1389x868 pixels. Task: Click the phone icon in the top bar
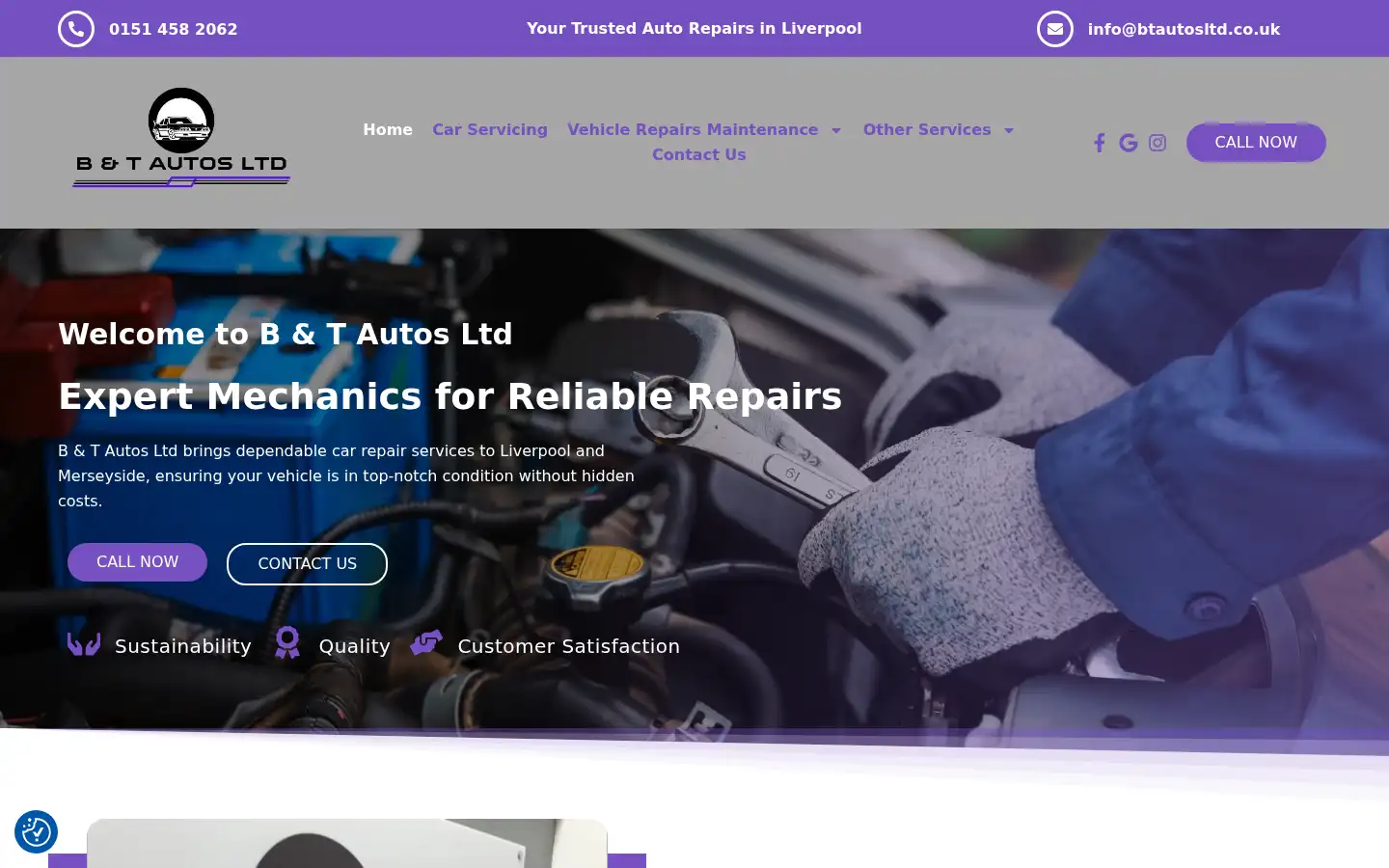(x=76, y=29)
